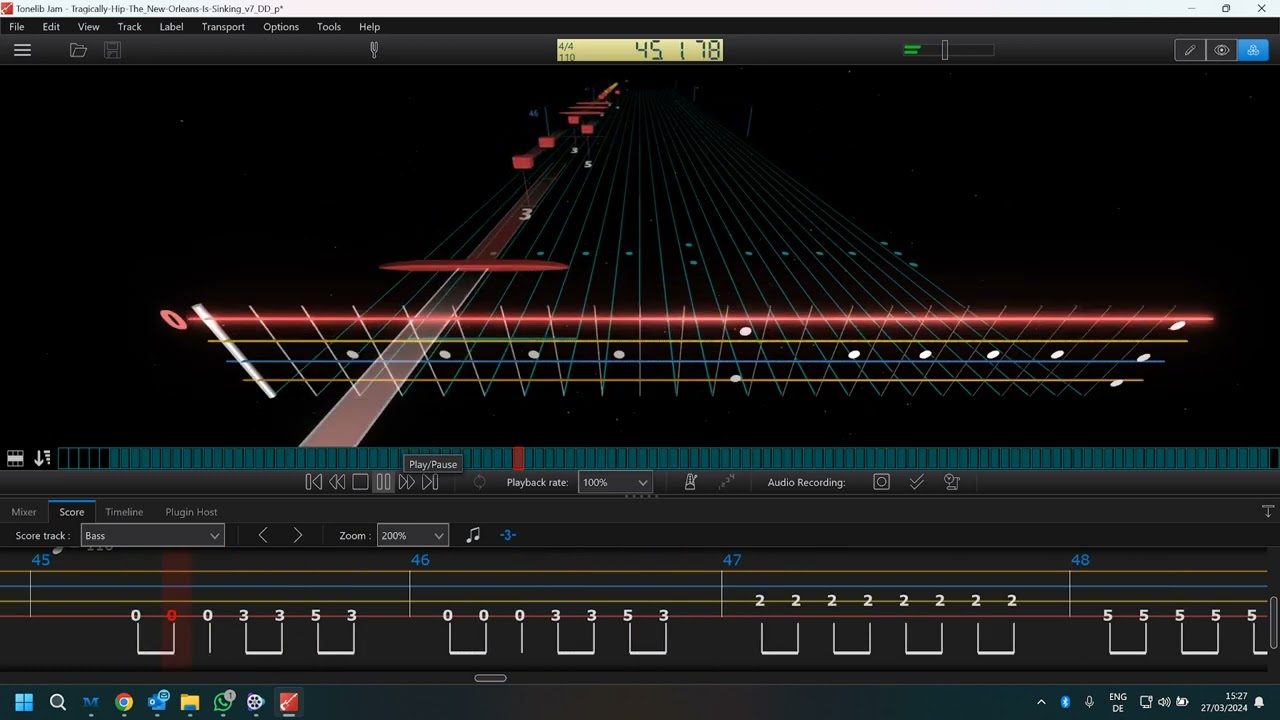Open the Tools menu

[329, 27]
